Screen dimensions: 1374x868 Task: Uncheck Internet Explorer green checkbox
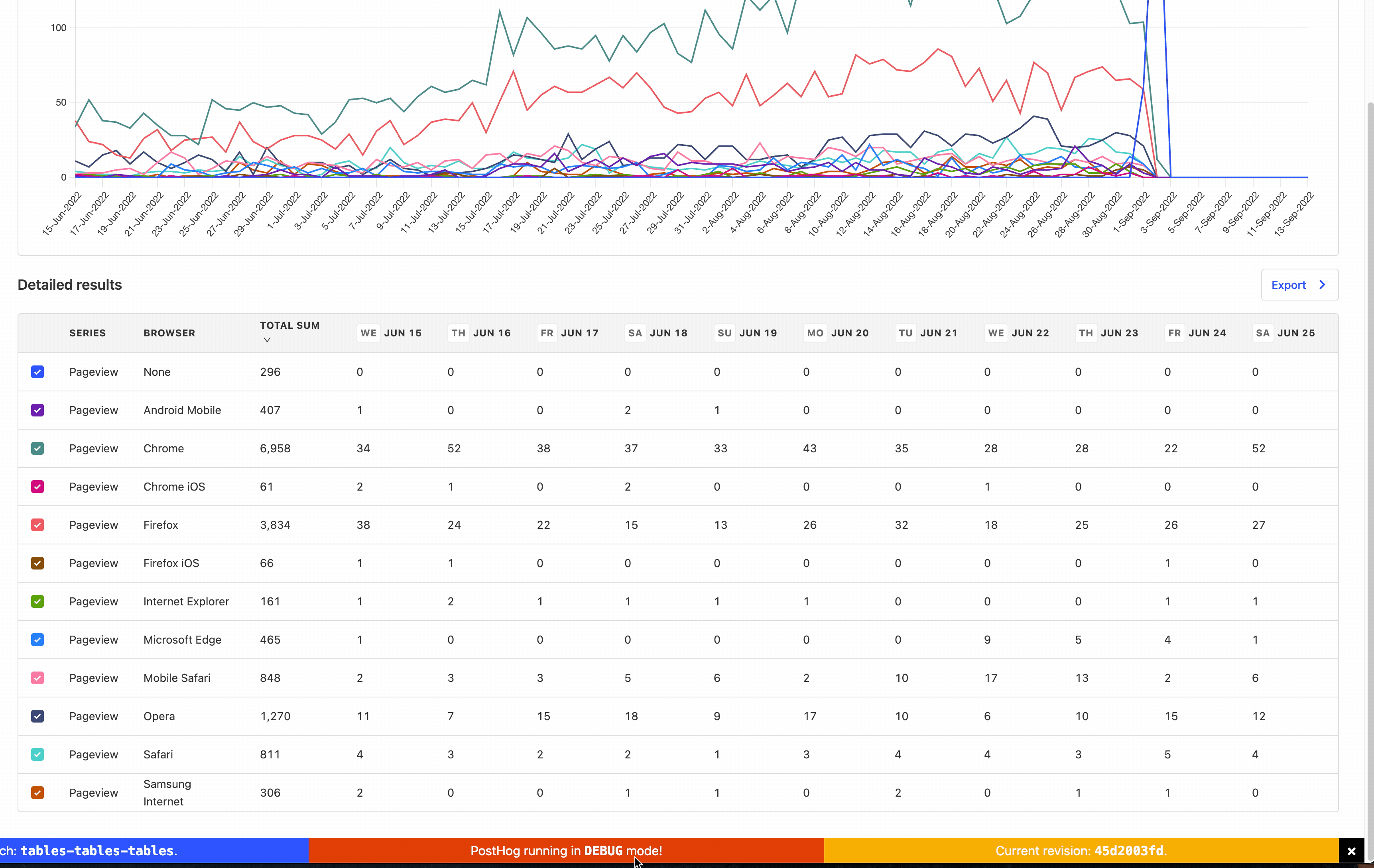pos(37,601)
